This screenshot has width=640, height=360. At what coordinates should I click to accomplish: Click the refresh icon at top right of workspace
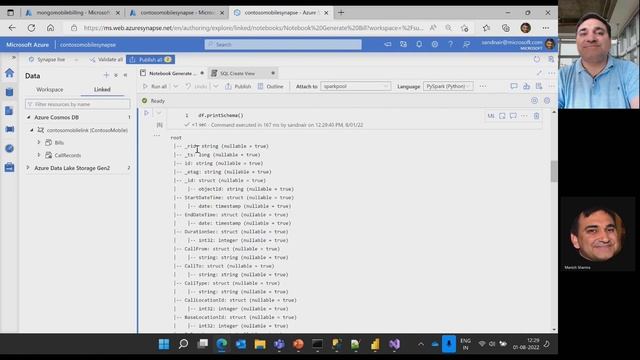(x=537, y=60)
